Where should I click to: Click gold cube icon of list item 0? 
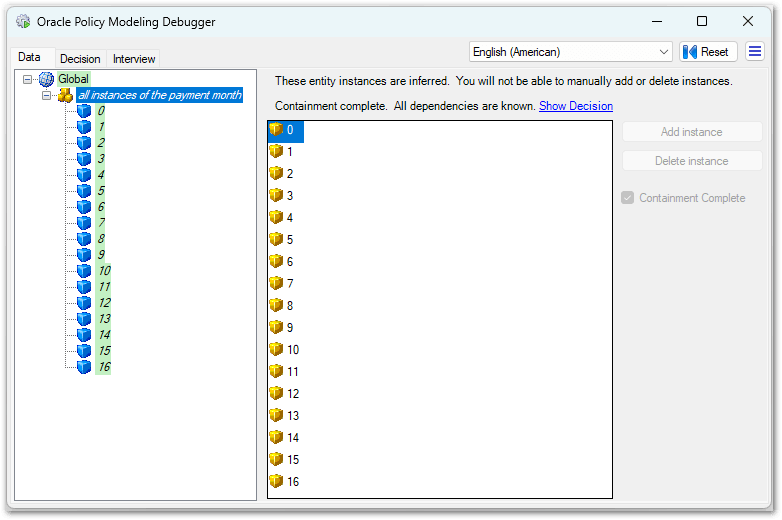click(x=276, y=130)
